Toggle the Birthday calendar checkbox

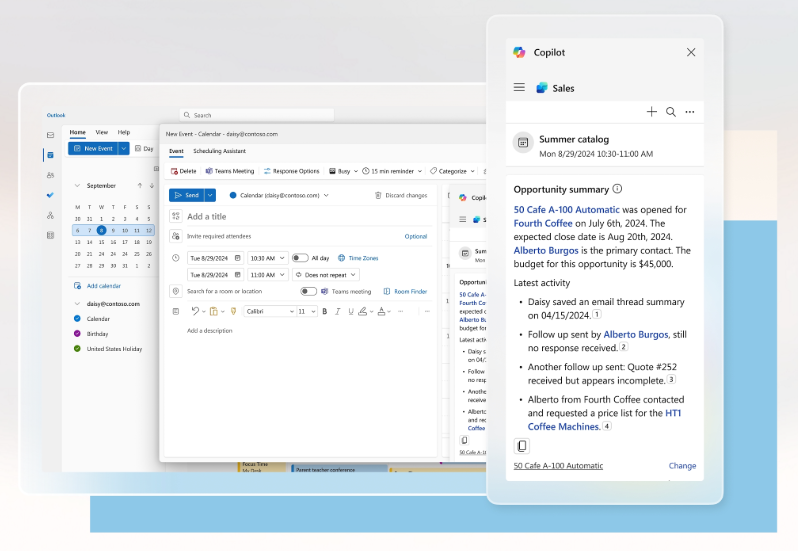[x=77, y=334]
